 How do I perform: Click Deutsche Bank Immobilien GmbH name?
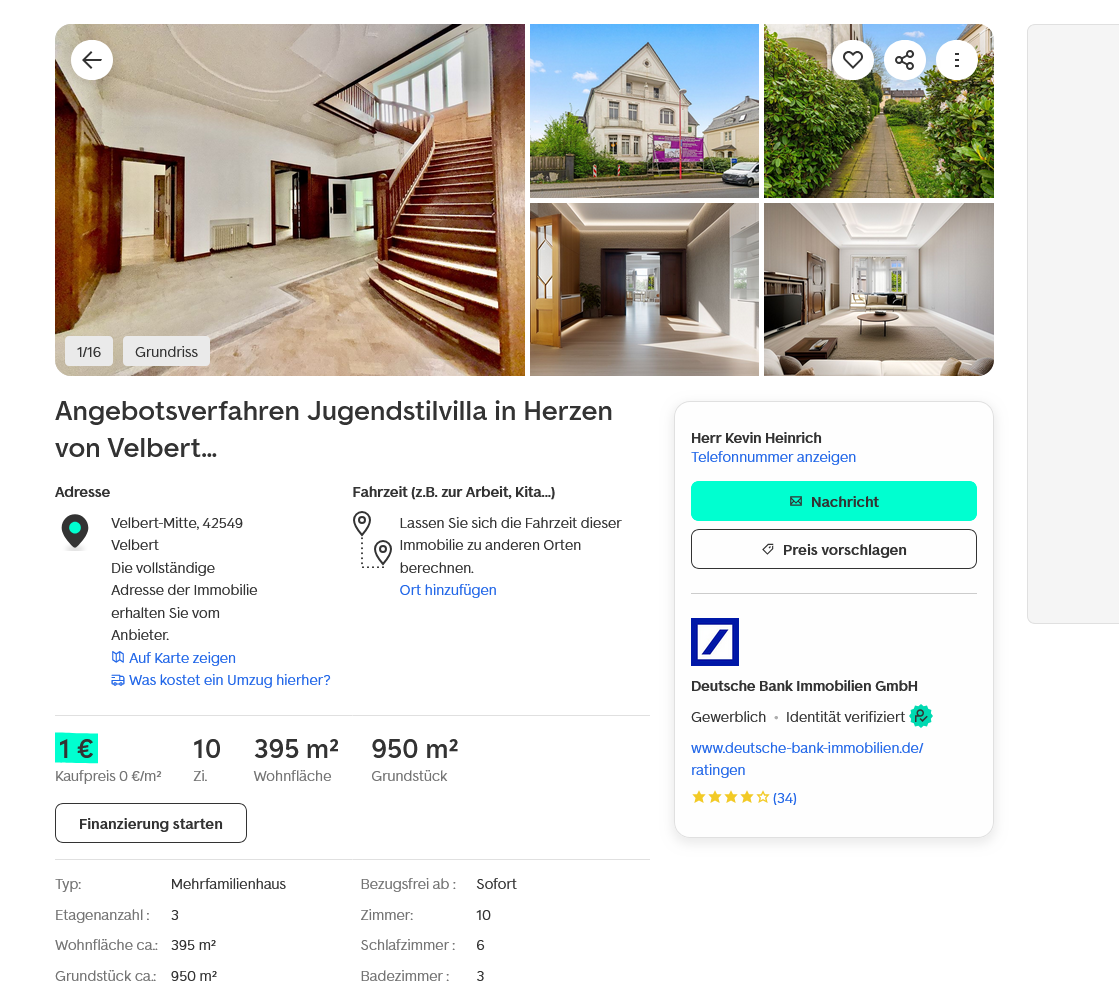coord(804,685)
